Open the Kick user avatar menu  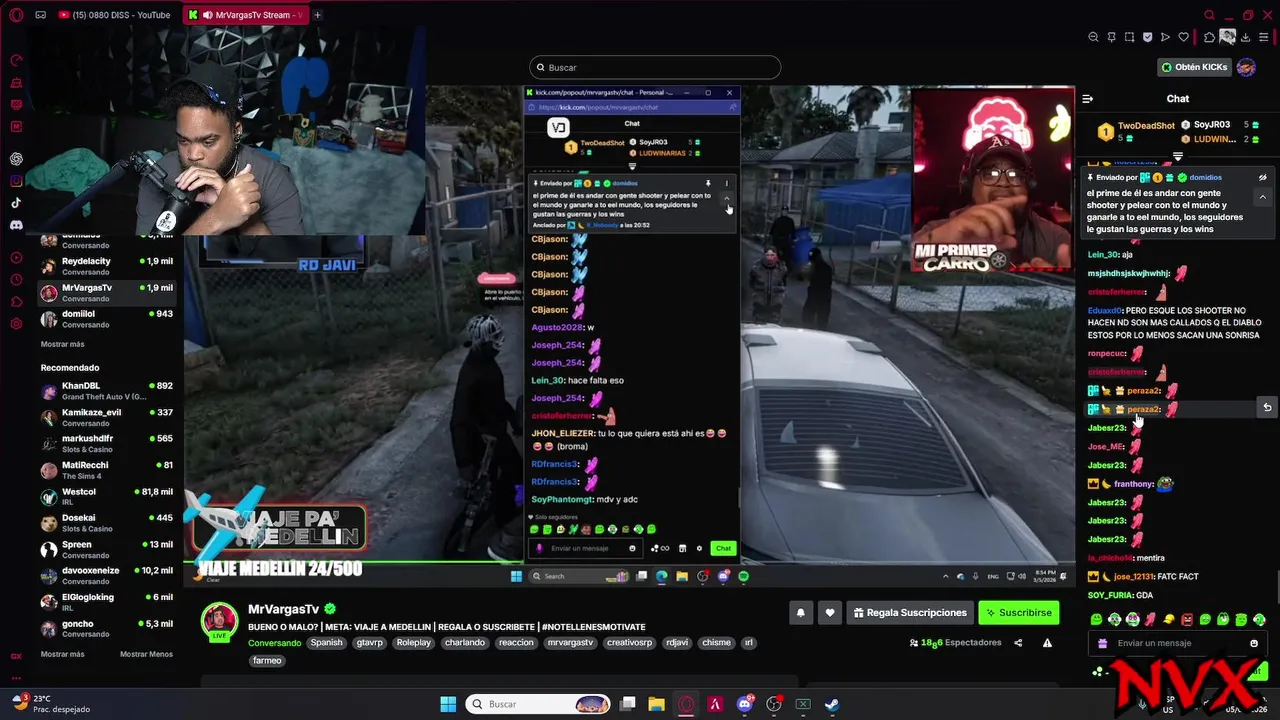(x=1246, y=67)
